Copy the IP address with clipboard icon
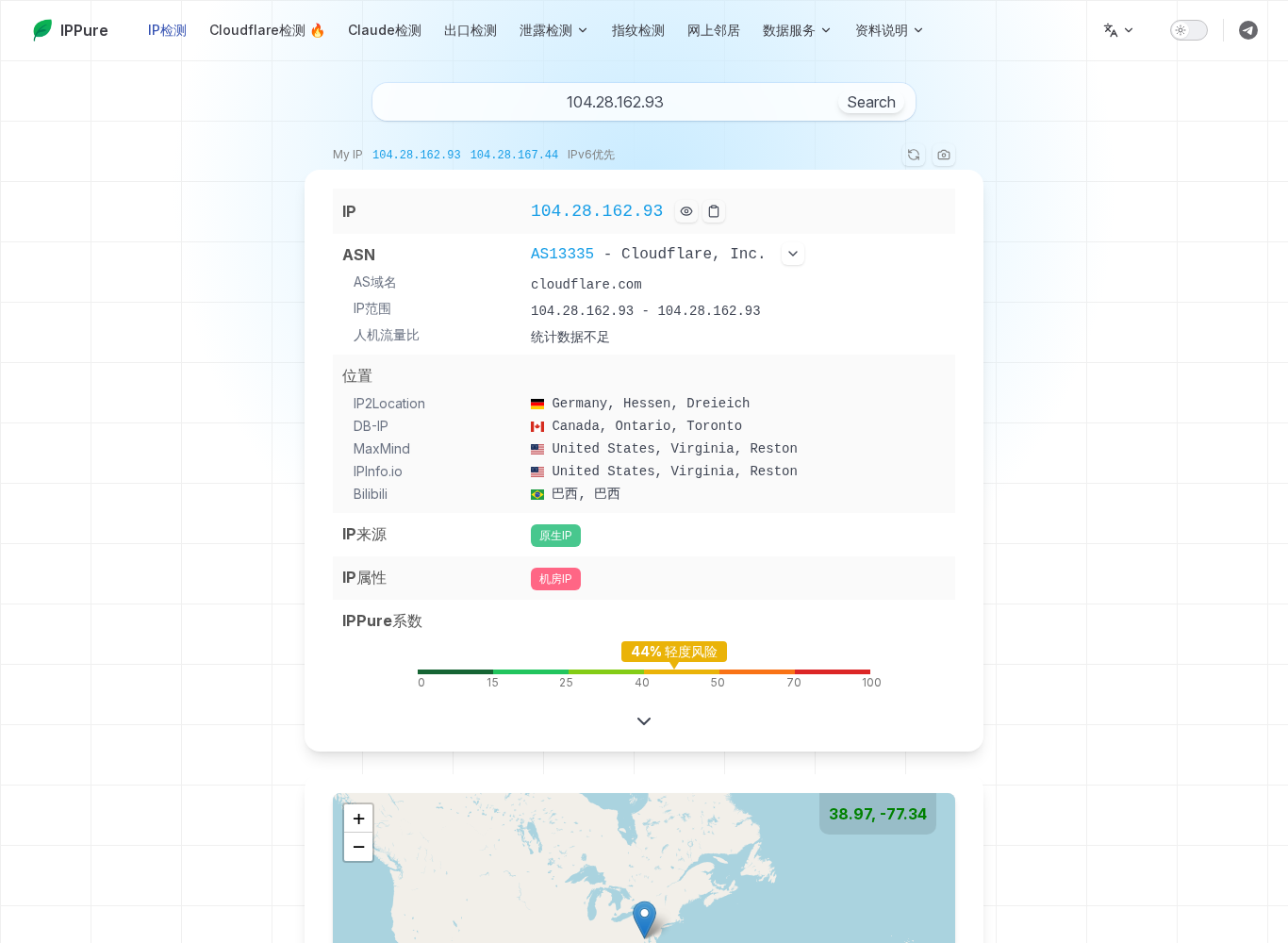 point(714,211)
